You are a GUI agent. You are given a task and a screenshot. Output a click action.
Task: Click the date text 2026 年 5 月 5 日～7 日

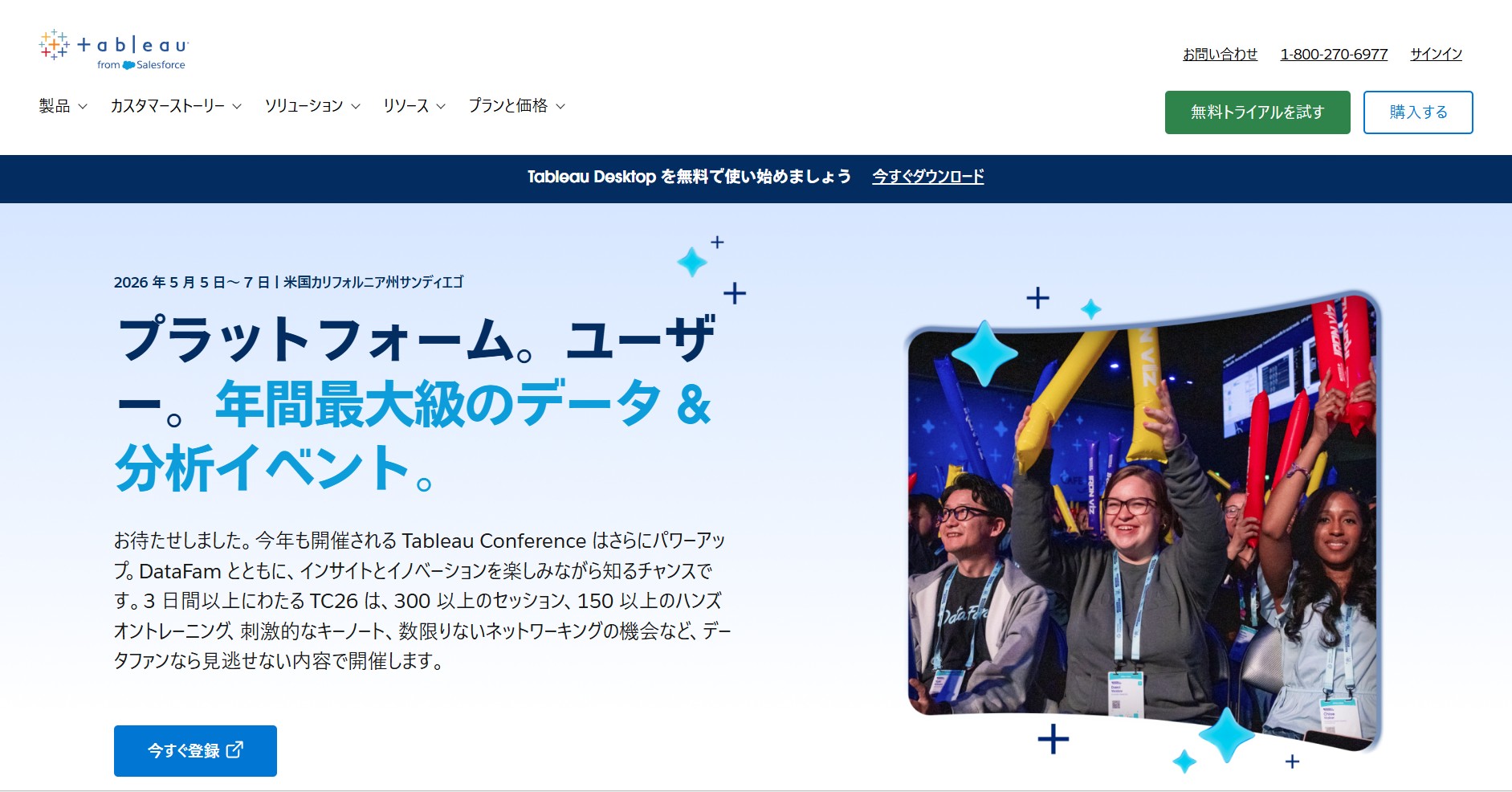[x=191, y=283]
